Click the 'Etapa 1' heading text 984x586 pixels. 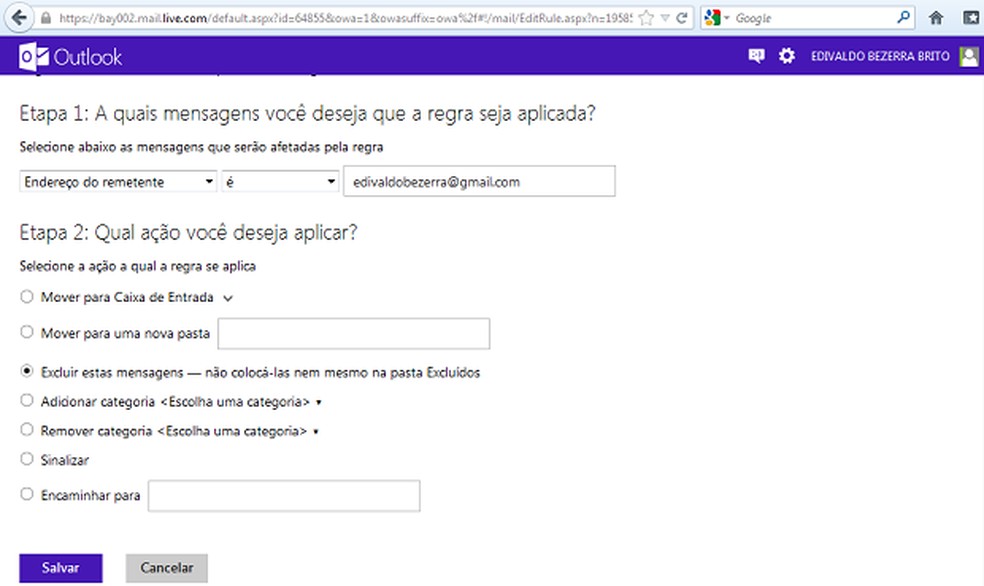pos(308,114)
